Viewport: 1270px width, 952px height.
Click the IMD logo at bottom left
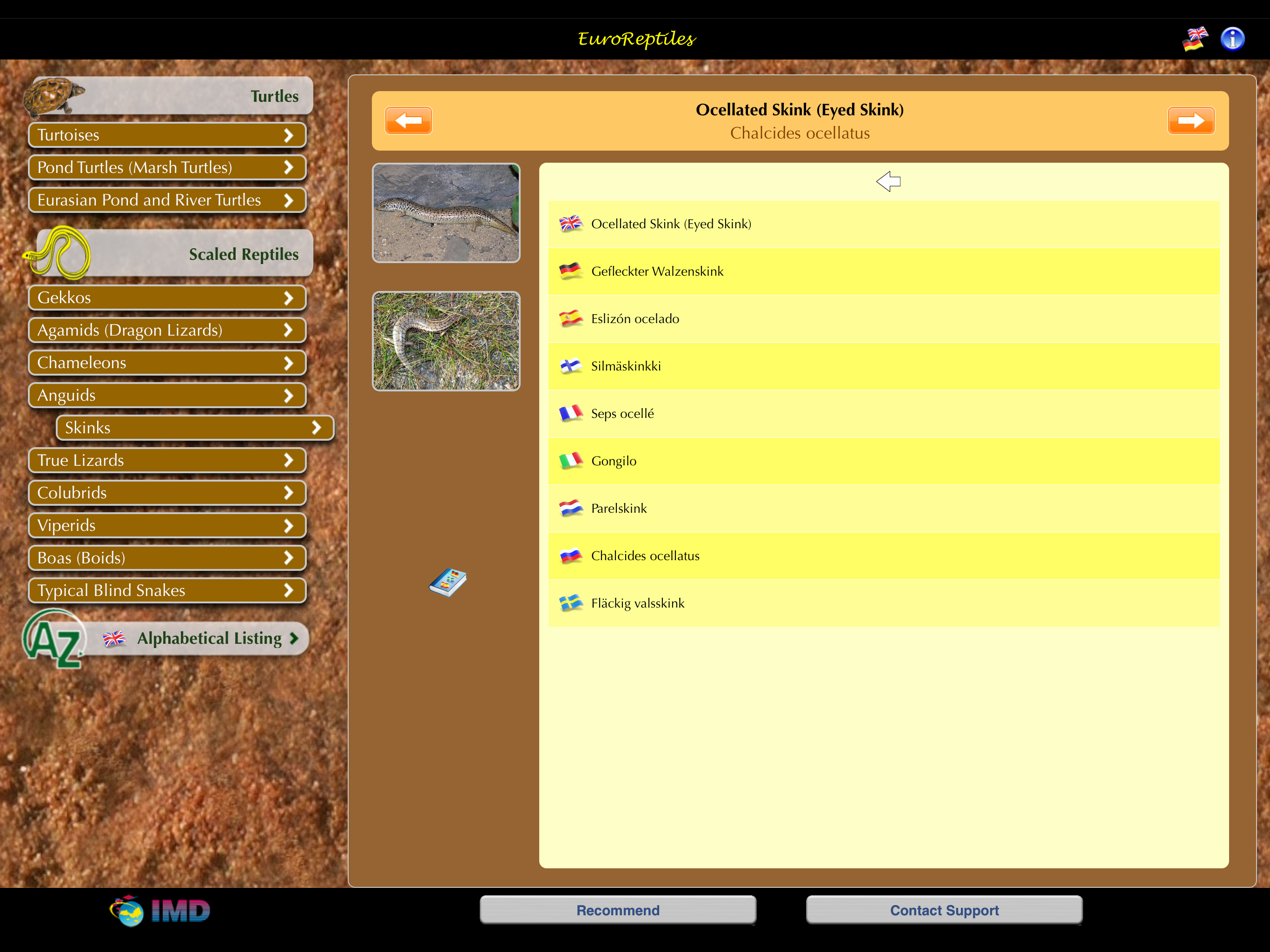(160, 911)
